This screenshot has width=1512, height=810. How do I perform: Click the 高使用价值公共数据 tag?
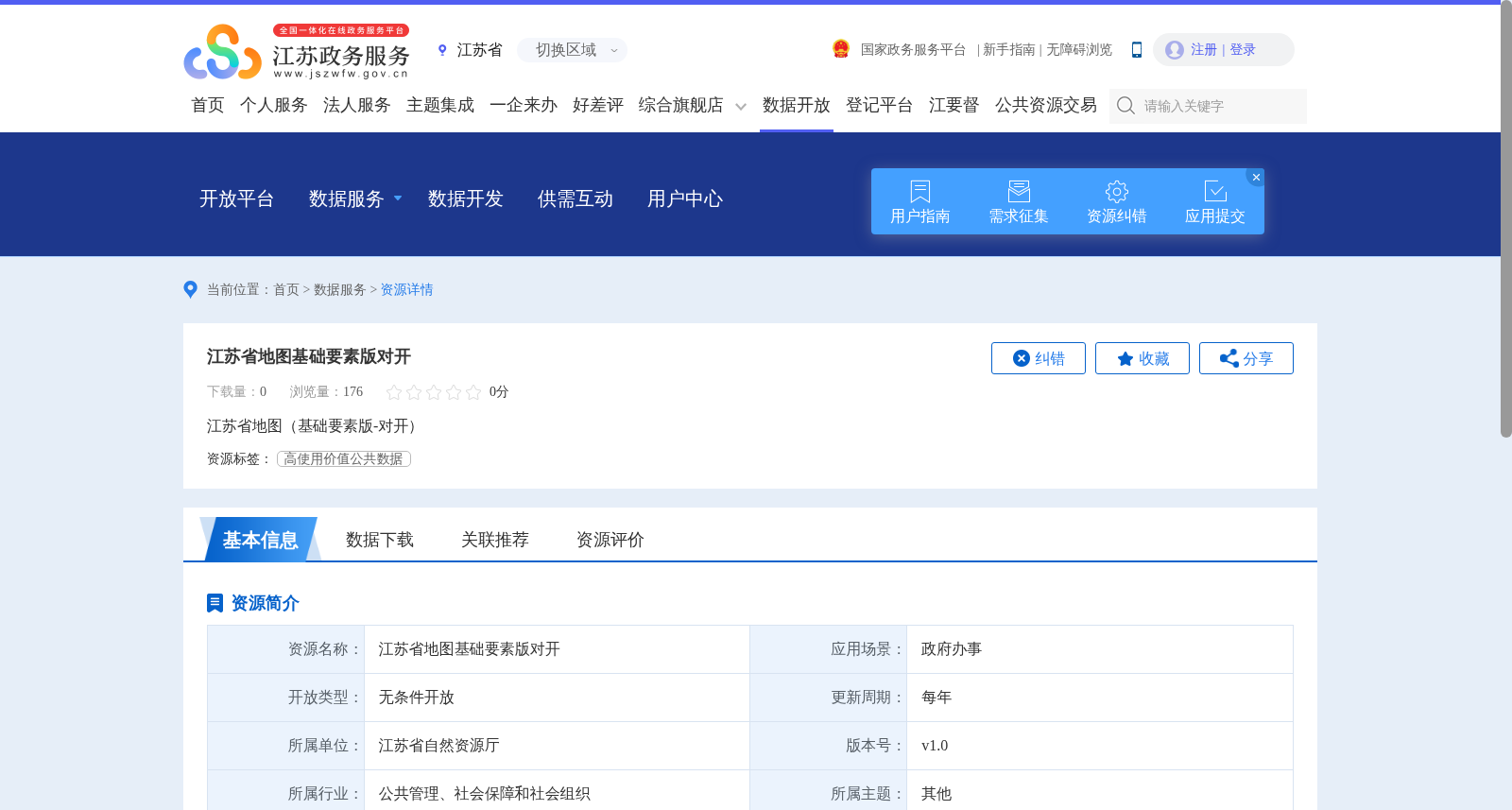[x=344, y=458]
